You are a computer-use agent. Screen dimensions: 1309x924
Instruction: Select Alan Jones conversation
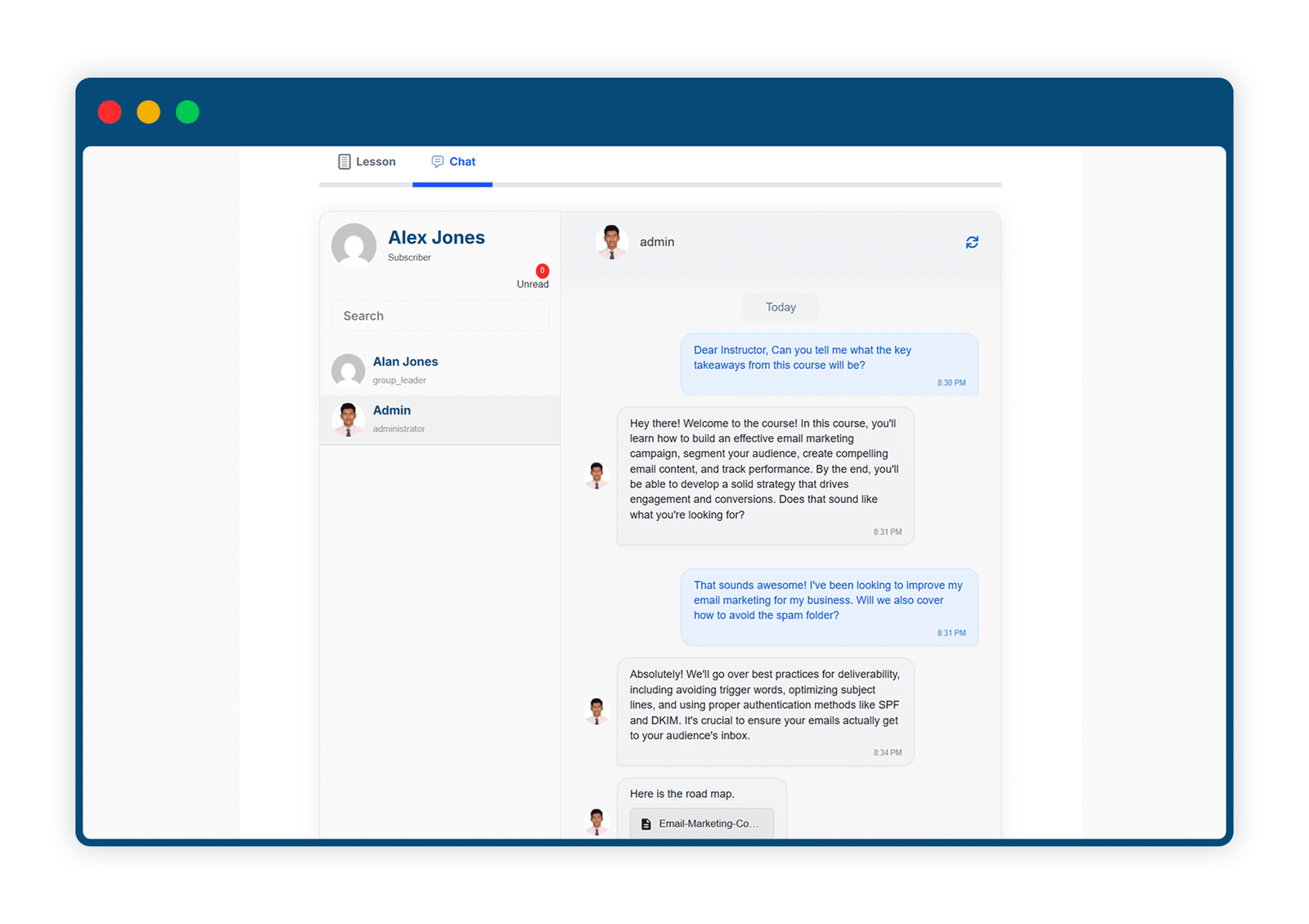tap(440, 370)
